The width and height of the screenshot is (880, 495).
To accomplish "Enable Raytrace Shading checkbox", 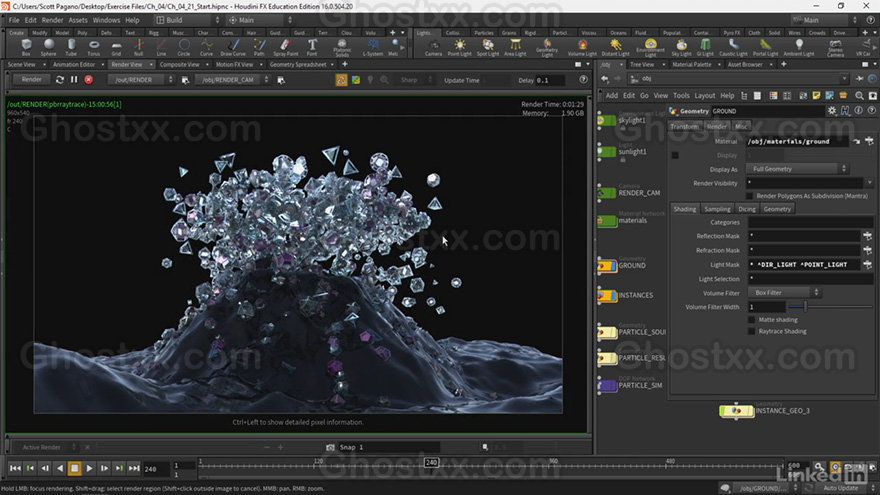I will [751, 331].
